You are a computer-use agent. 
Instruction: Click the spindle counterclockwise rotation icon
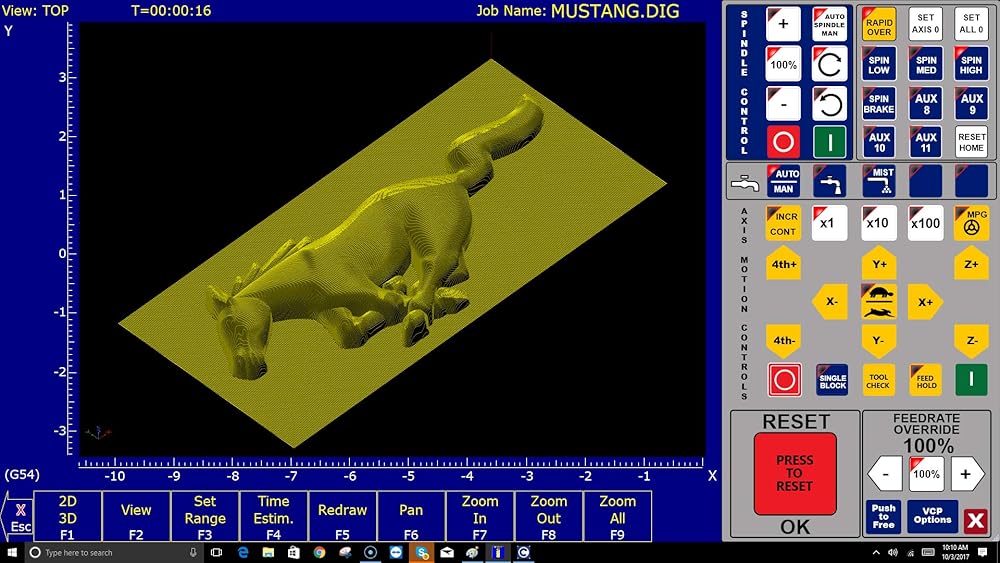click(830, 103)
